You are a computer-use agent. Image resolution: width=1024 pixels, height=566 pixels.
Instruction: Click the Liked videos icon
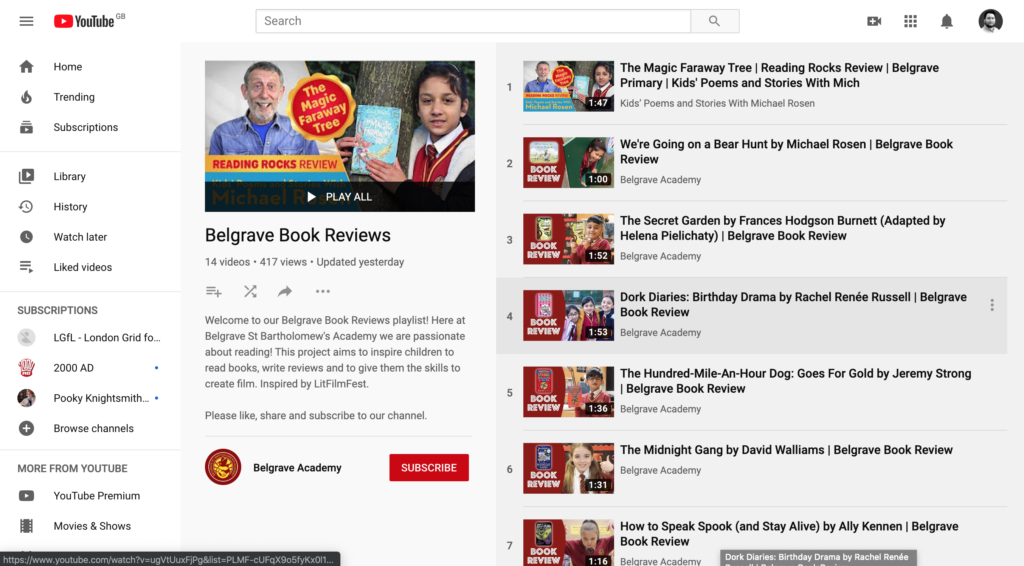point(26,267)
